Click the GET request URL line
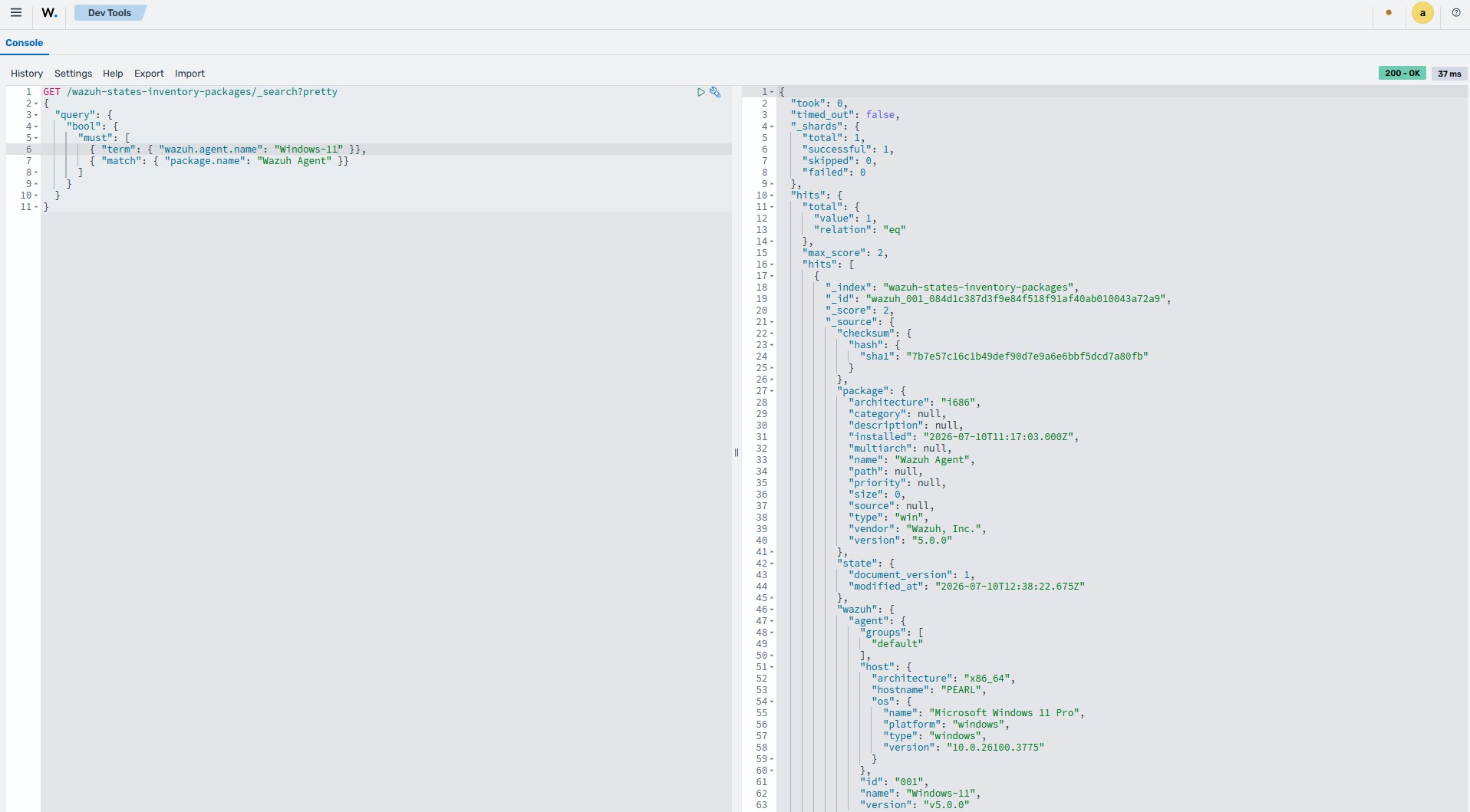Viewport: 1470px width, 812px height. pyautogui.click(x=190, y=92)
